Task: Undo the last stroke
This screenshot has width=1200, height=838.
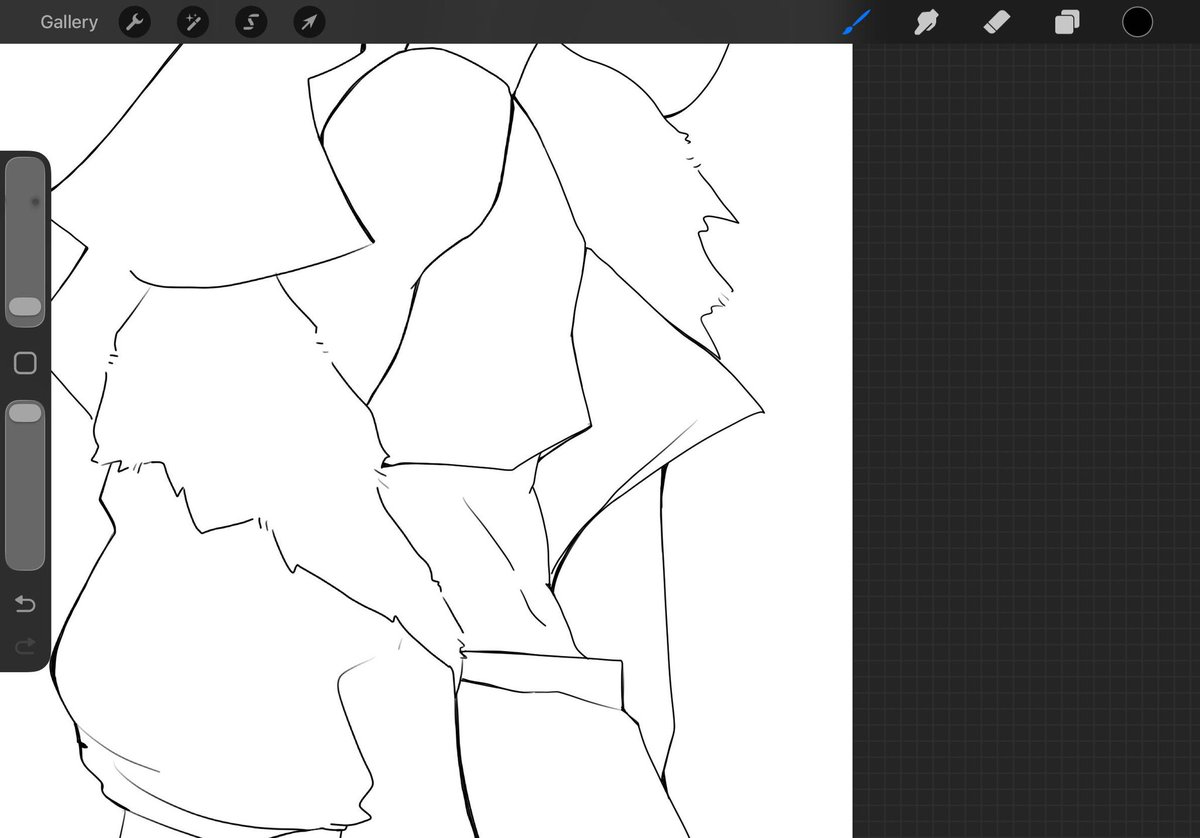Action: [25, 604]
